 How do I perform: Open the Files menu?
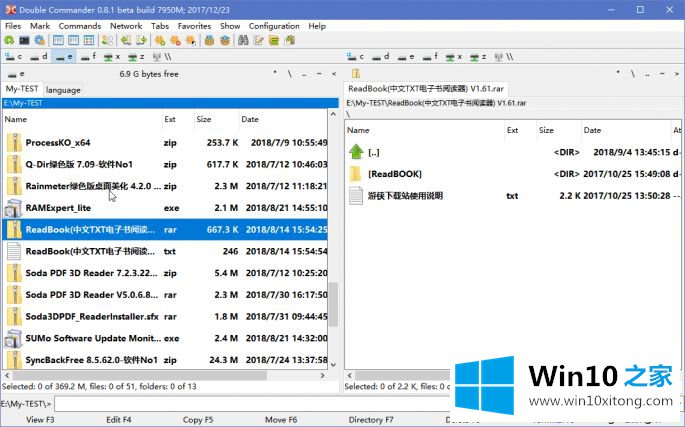tap(13, 26)
